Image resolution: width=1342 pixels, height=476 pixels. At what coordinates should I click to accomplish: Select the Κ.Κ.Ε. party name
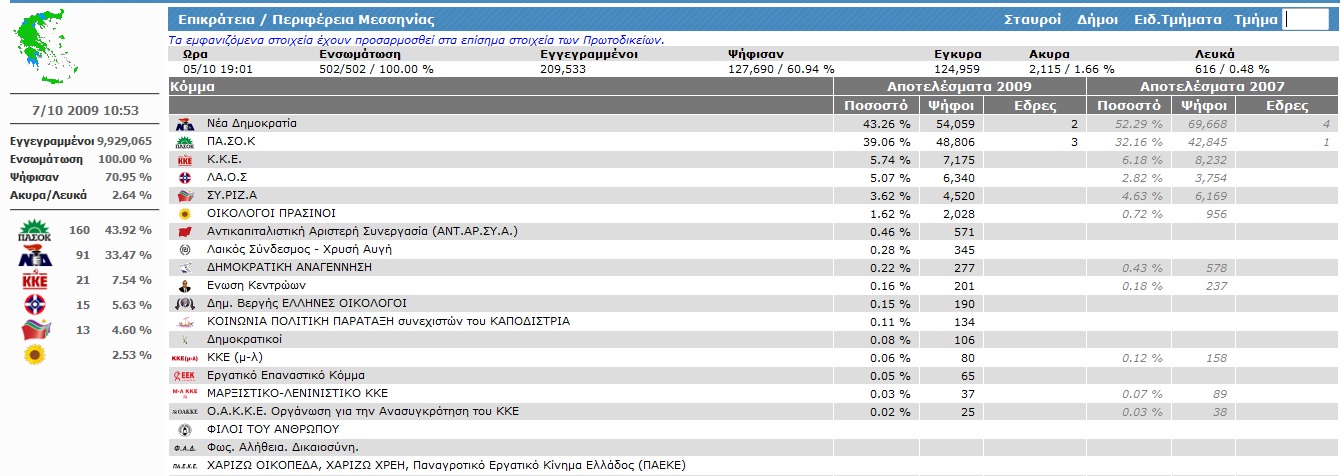point(224,160)
